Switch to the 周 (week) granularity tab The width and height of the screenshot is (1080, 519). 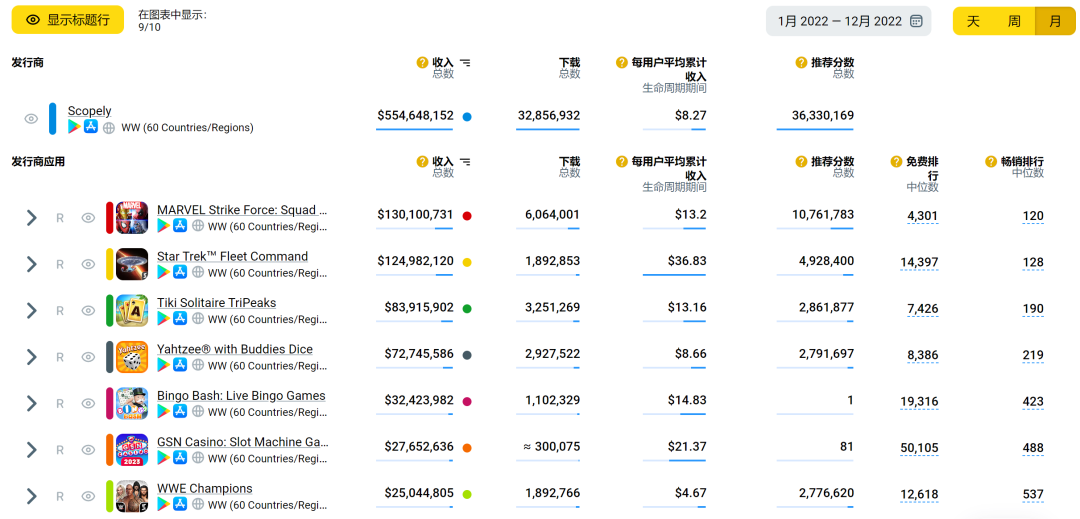tap(1014, 21)
